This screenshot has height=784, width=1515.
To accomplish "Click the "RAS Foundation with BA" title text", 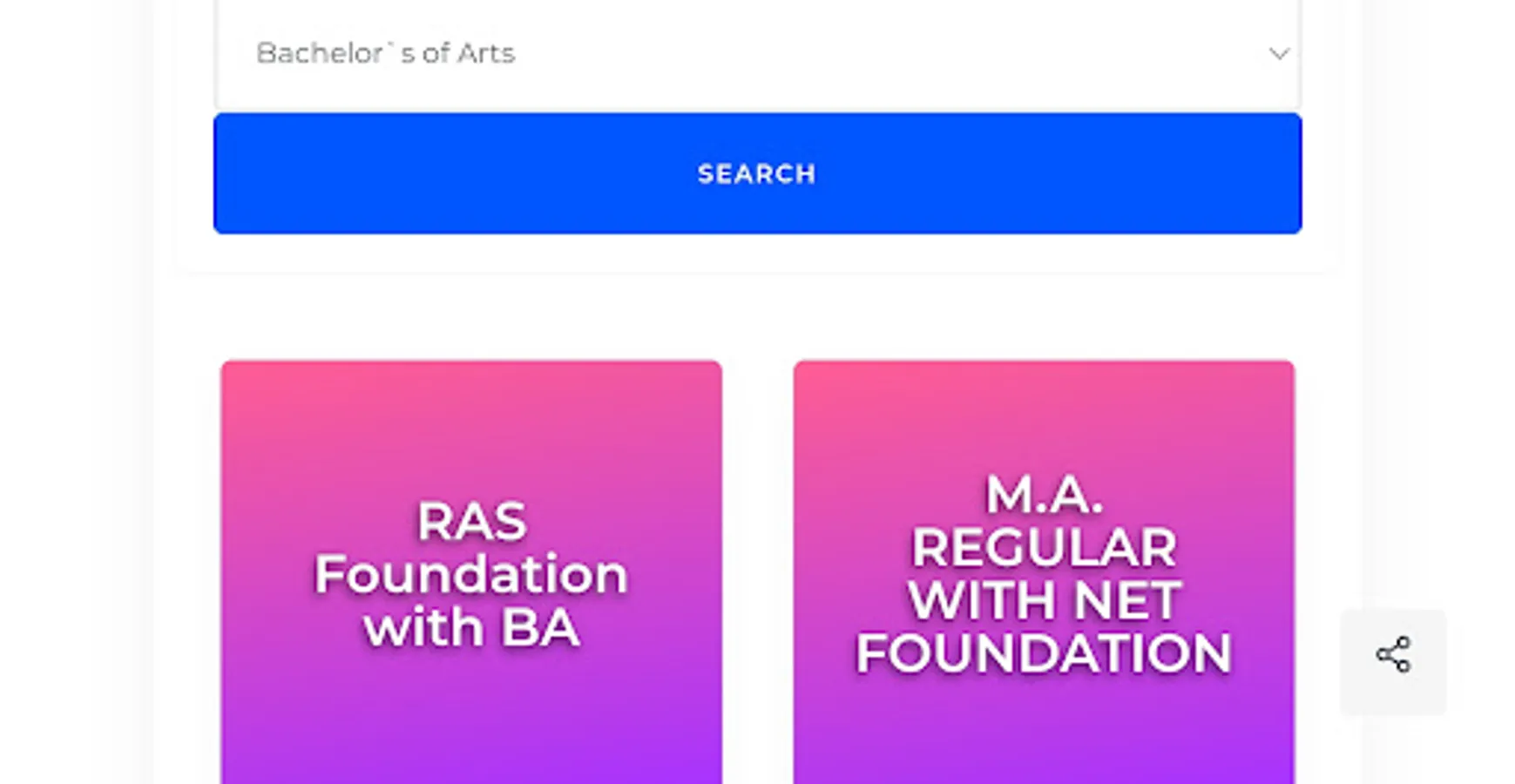I will point(471,574).
